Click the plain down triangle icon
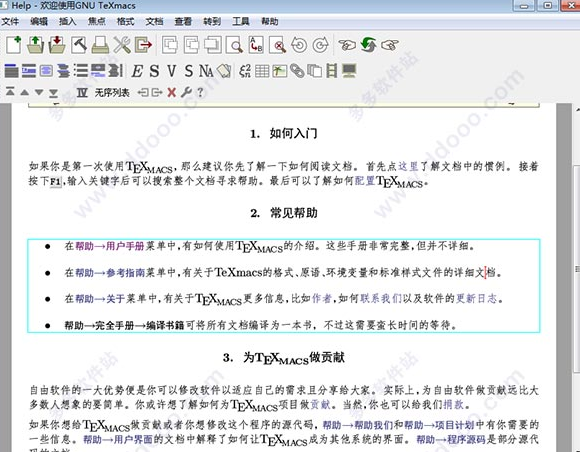The height and width of the screenshot is (452, 580). click(x=39, y=92)
